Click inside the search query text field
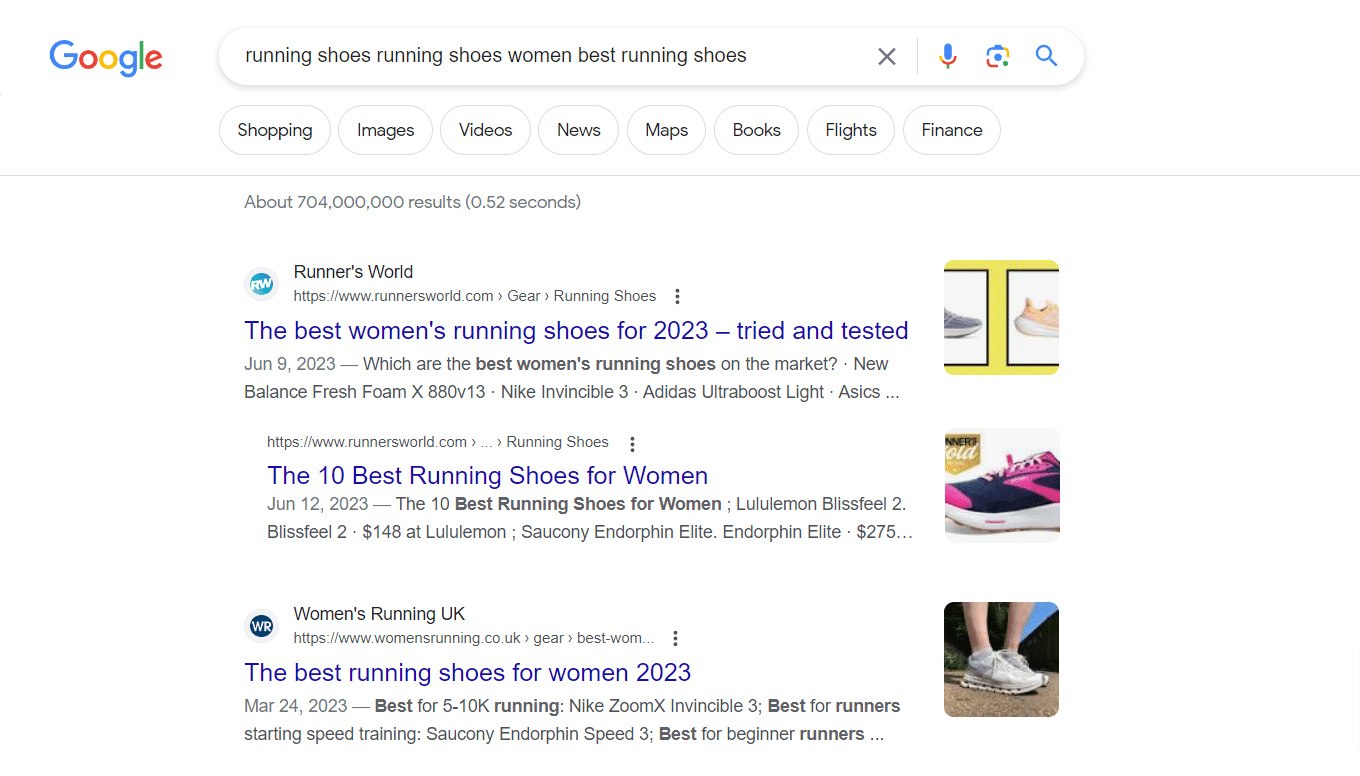The image size is (1360, 776). point(540,56)
